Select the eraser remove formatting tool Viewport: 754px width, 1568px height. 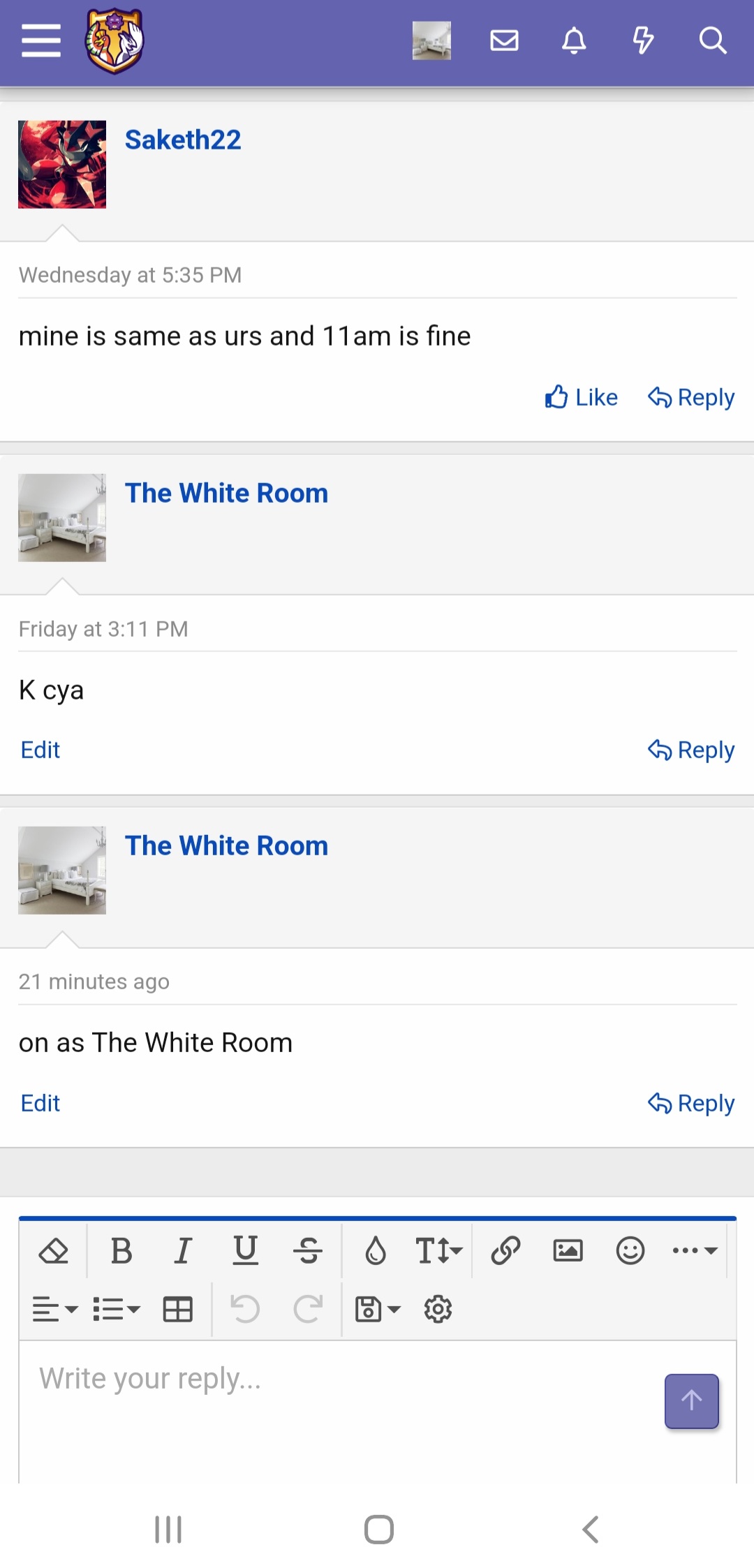click(x=54, y=1251)
